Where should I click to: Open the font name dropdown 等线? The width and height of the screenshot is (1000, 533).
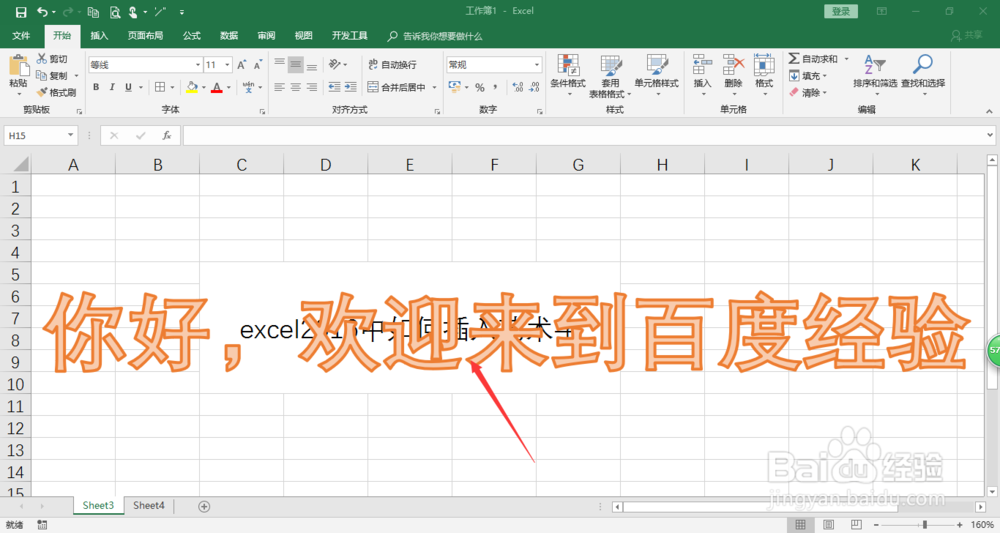tap(198, 65)
